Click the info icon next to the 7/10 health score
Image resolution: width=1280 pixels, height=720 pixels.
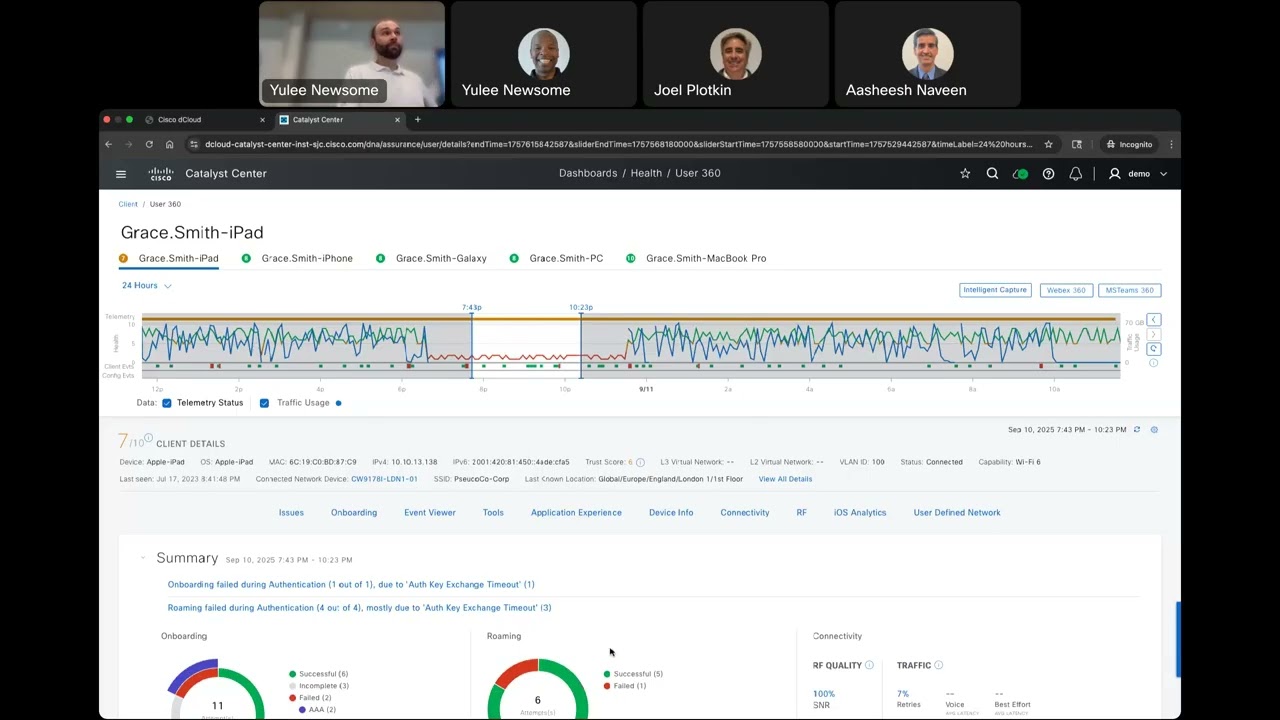pyautogui.click(x=148, y=438)
